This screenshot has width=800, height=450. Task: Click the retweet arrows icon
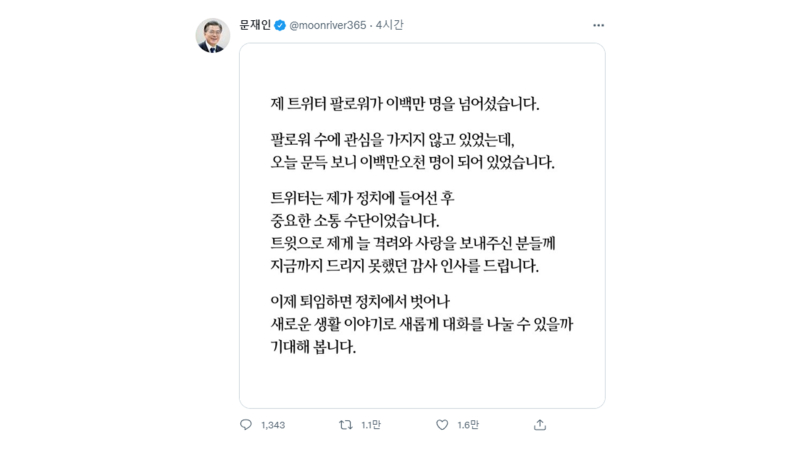click(x=345, y=425)
